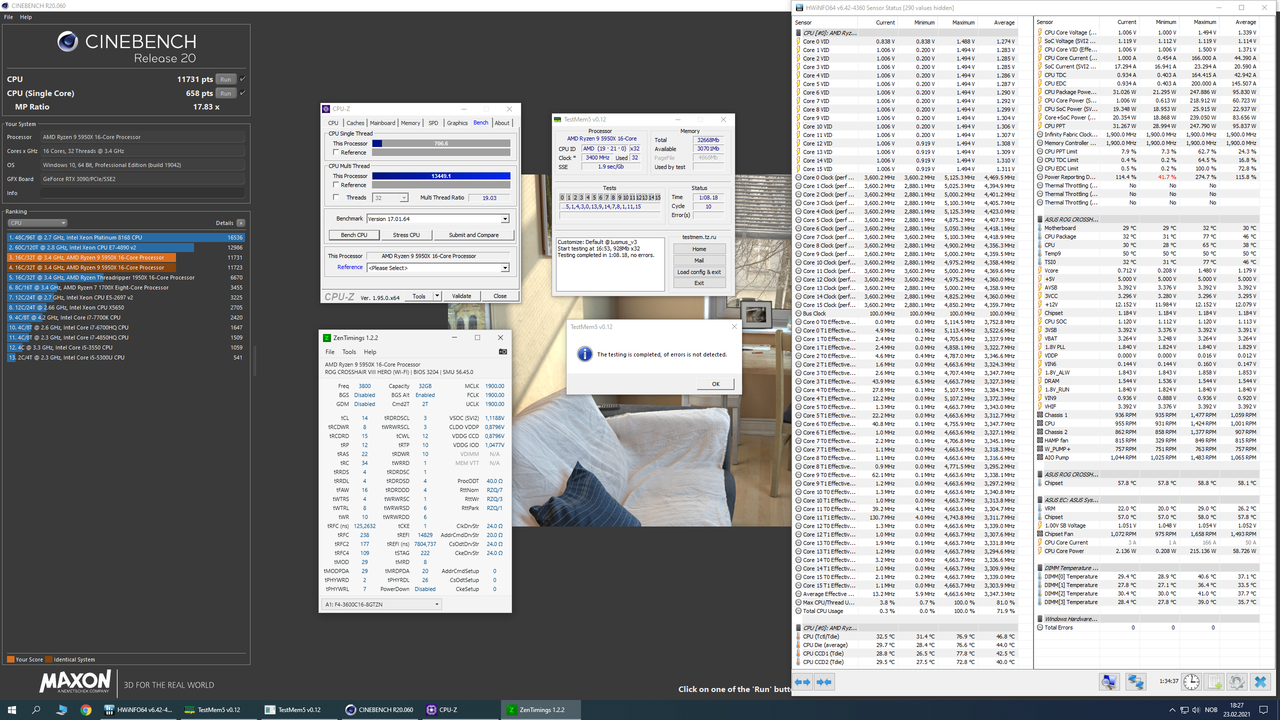Reset the HWiNFO elapsed time clock
The height and width of the screenshot is (720, 1280).
click(1192, 681)
